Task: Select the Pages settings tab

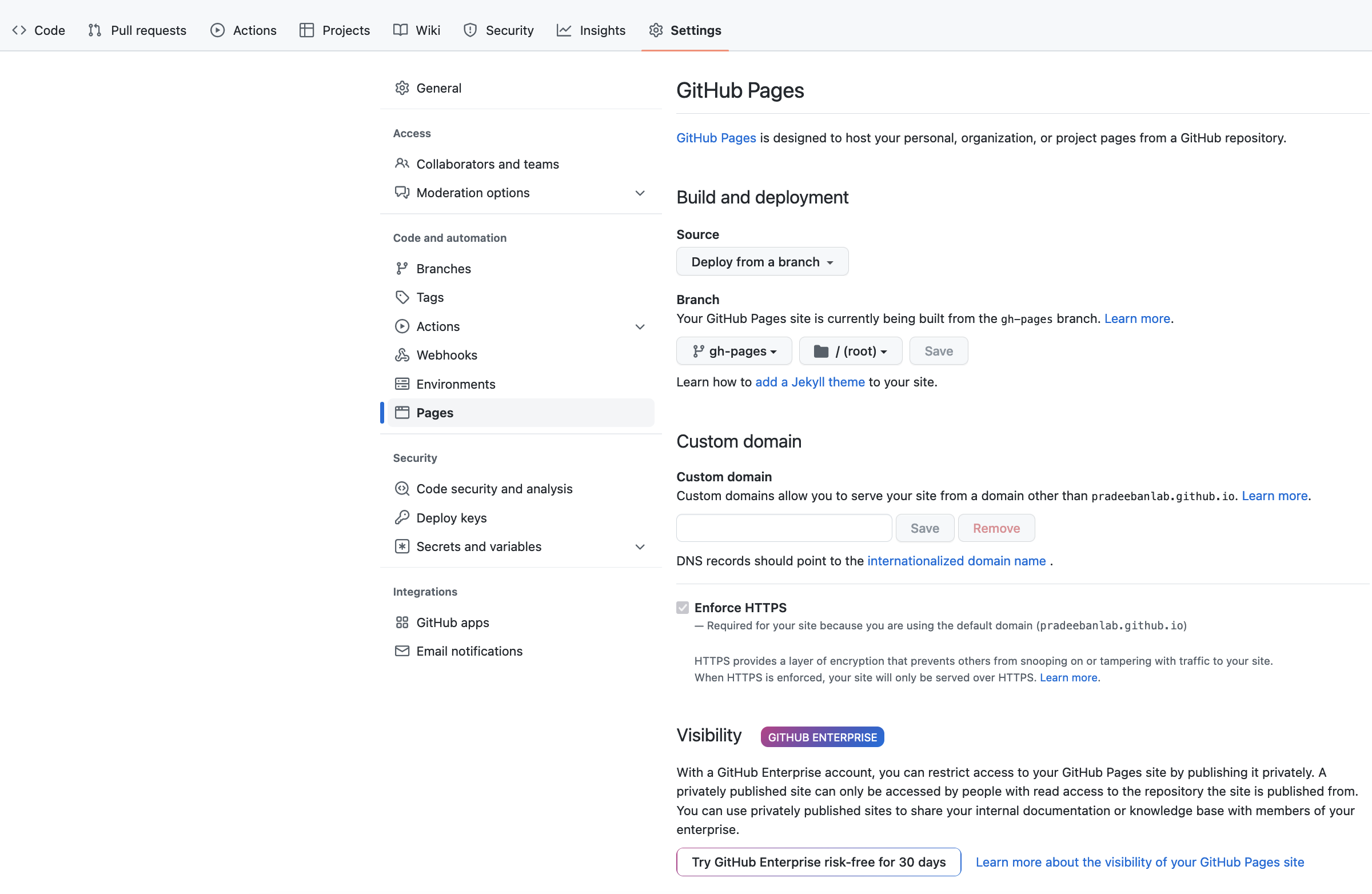Action: pyautogui.click(x=434, y=412)
